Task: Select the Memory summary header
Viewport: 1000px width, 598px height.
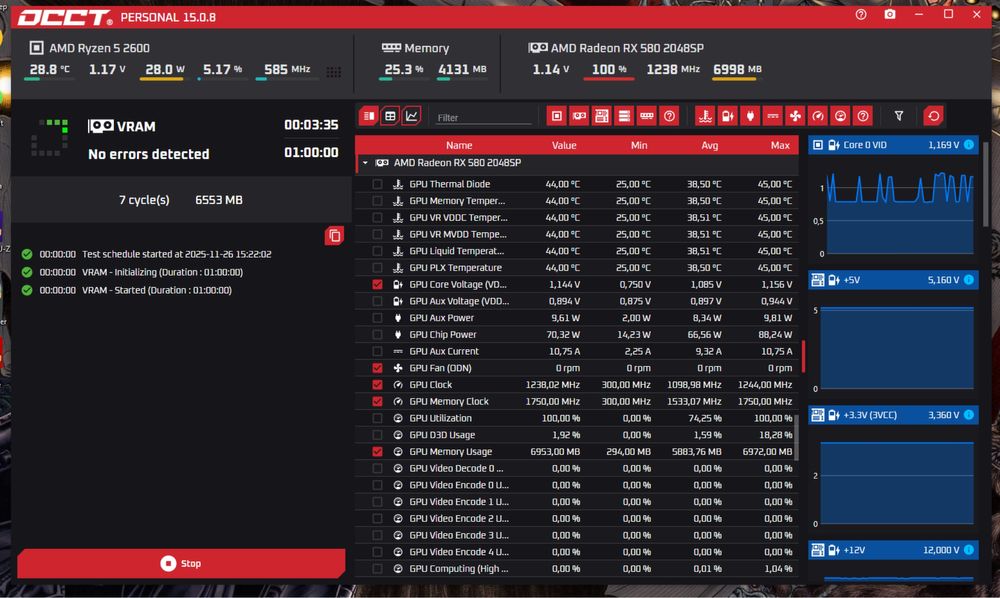Action: (x=415, y=48)
